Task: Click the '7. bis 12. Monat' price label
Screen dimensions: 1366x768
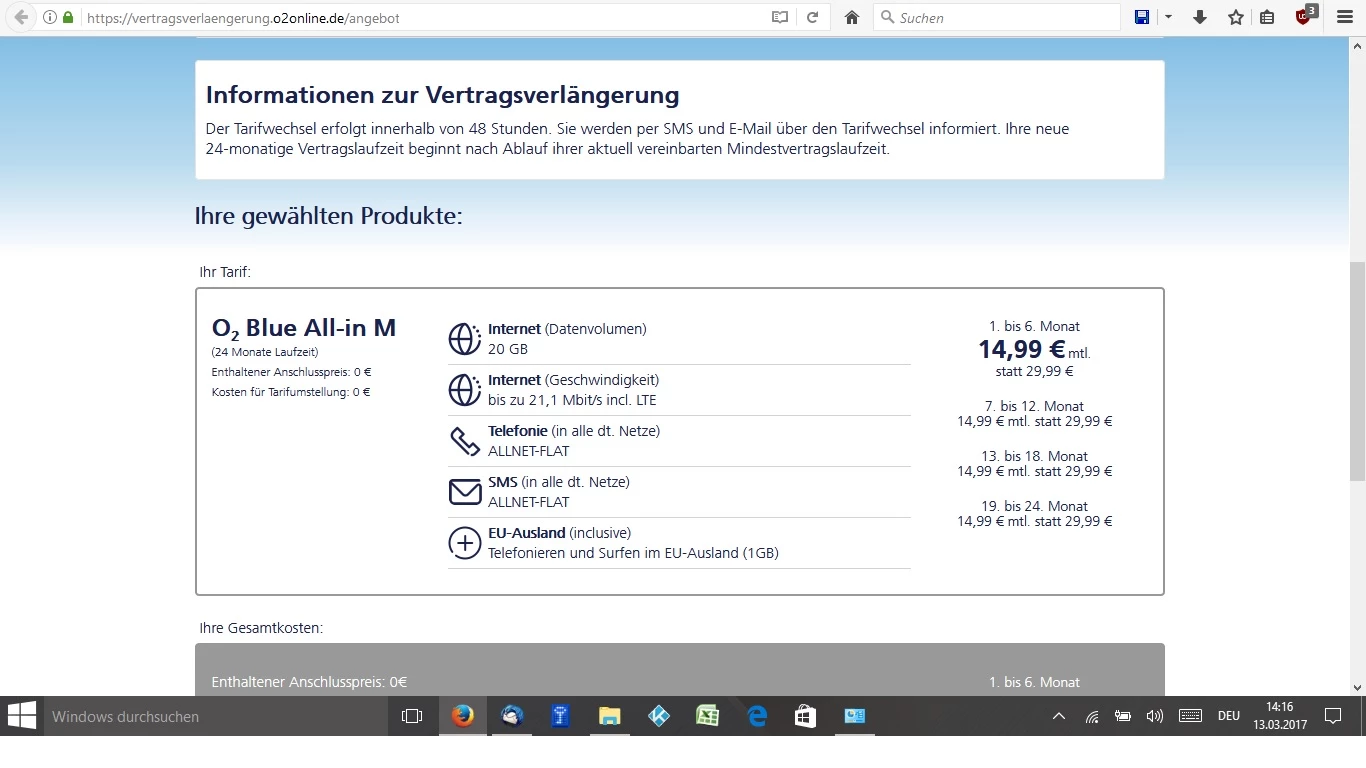Action: (1034, 406)
